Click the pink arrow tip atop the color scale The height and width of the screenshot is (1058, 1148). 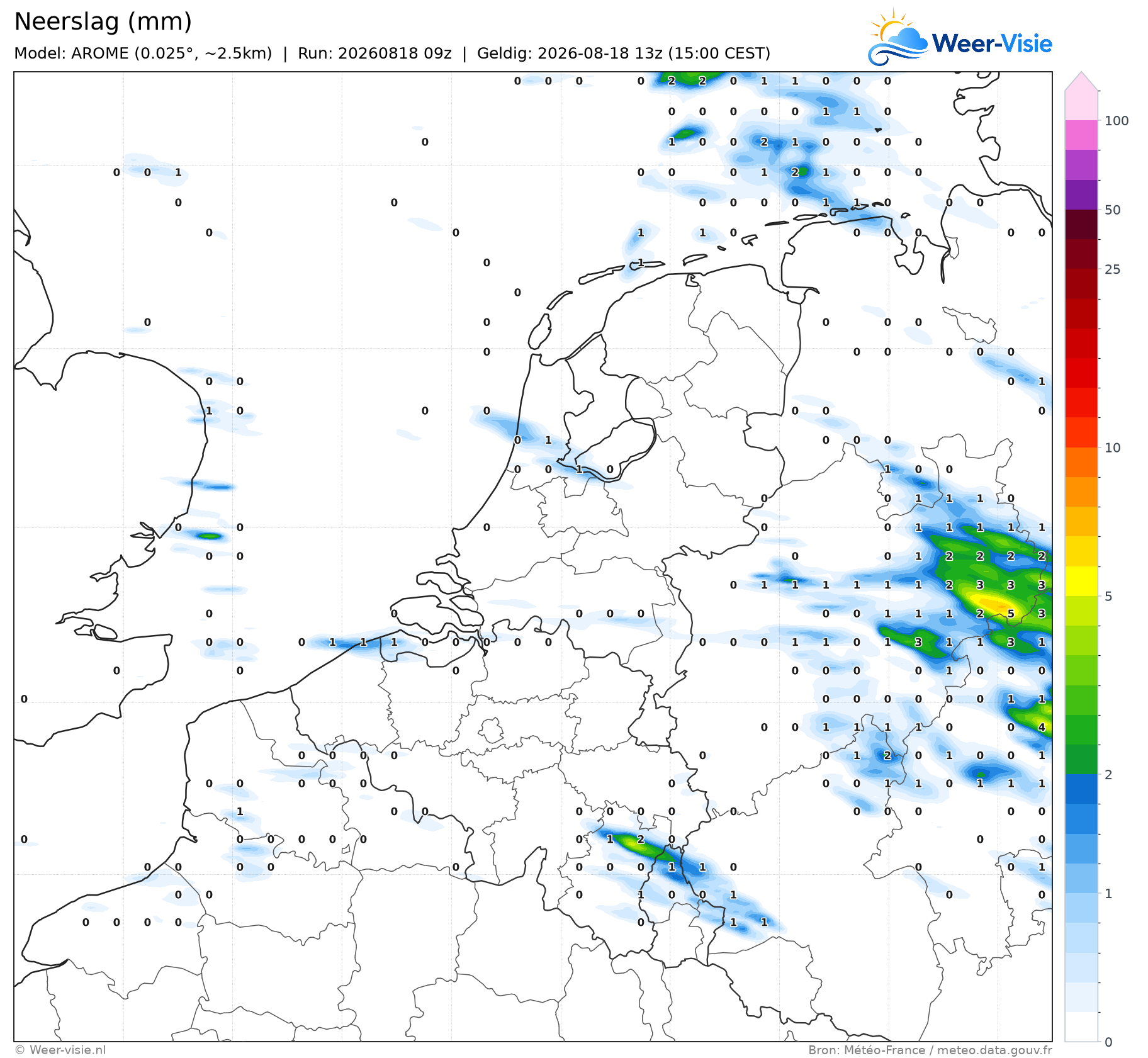[x=1081, y=81]
